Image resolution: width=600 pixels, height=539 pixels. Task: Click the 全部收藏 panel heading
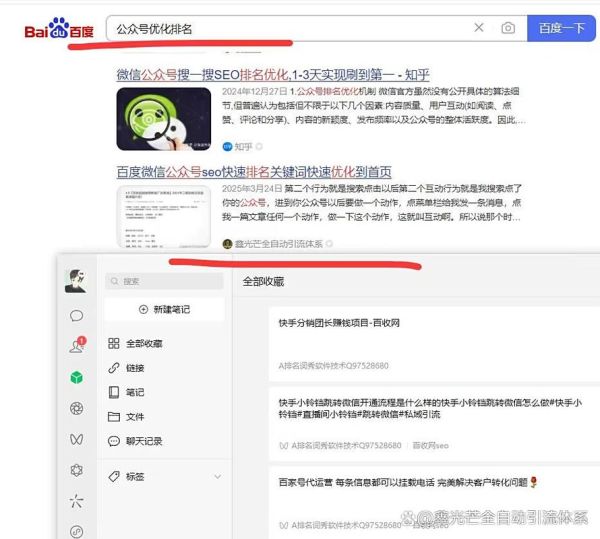[263, 282]
